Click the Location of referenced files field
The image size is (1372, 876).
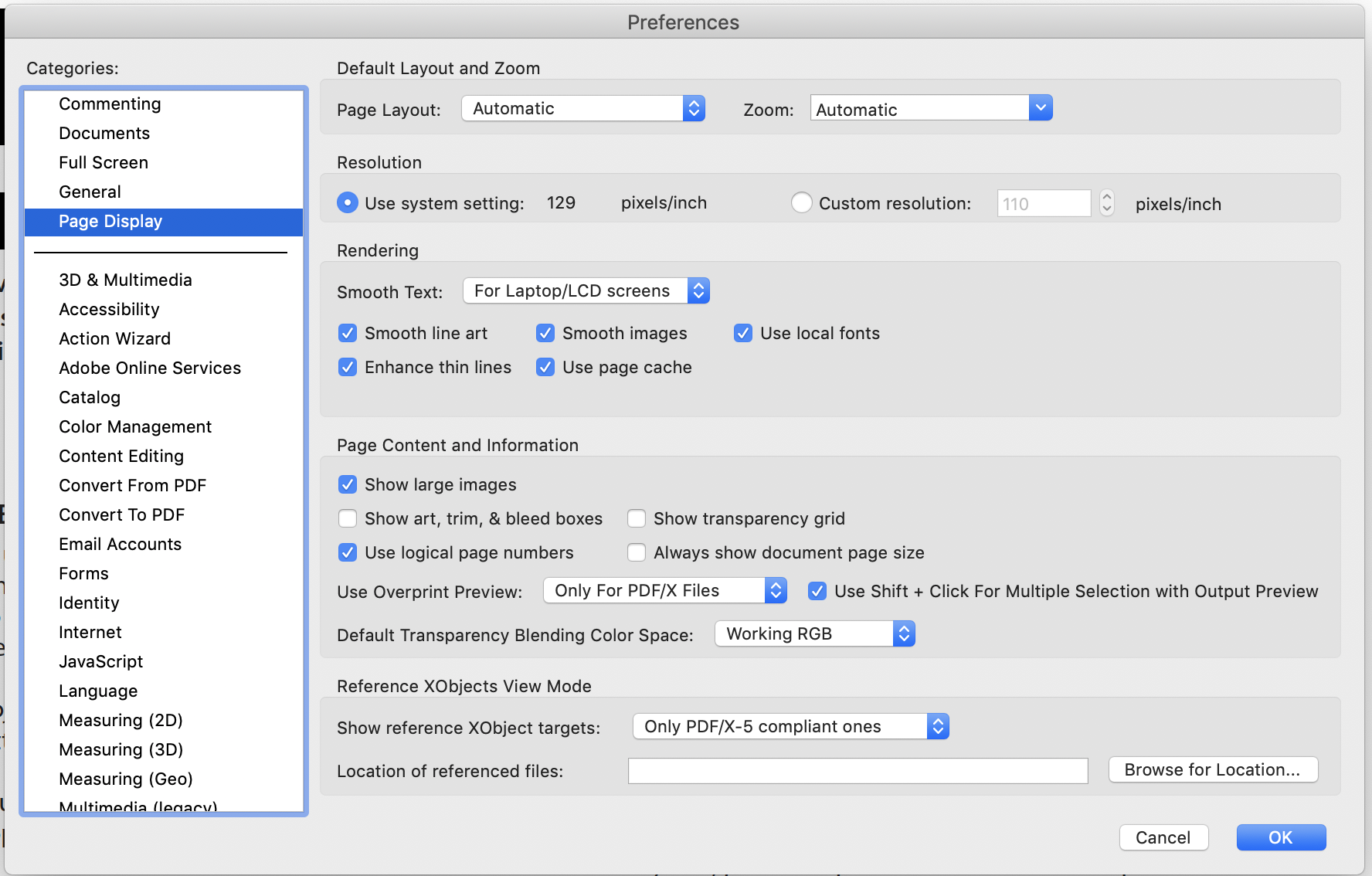[857, 770]
